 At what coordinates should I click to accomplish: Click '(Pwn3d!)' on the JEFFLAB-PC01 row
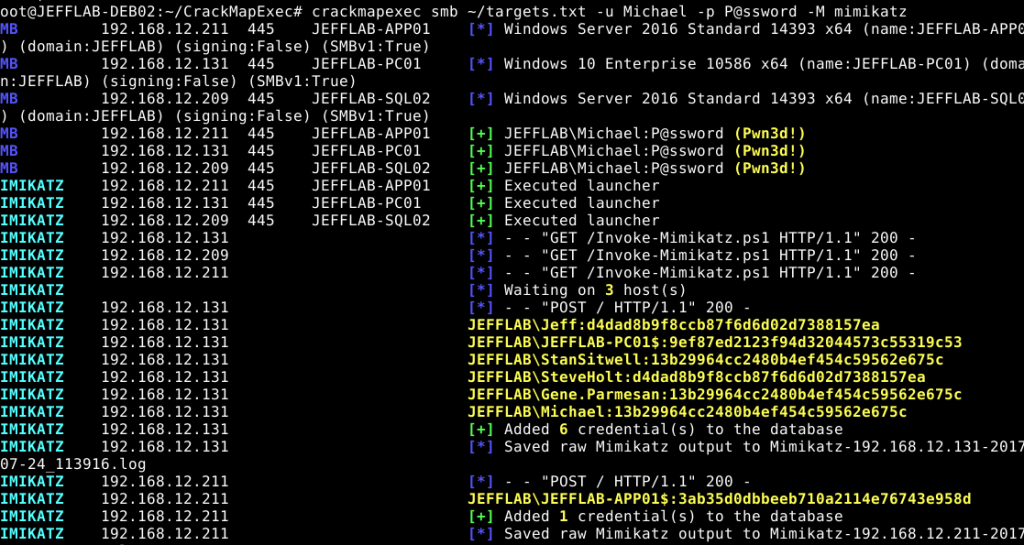pos(769,151)
